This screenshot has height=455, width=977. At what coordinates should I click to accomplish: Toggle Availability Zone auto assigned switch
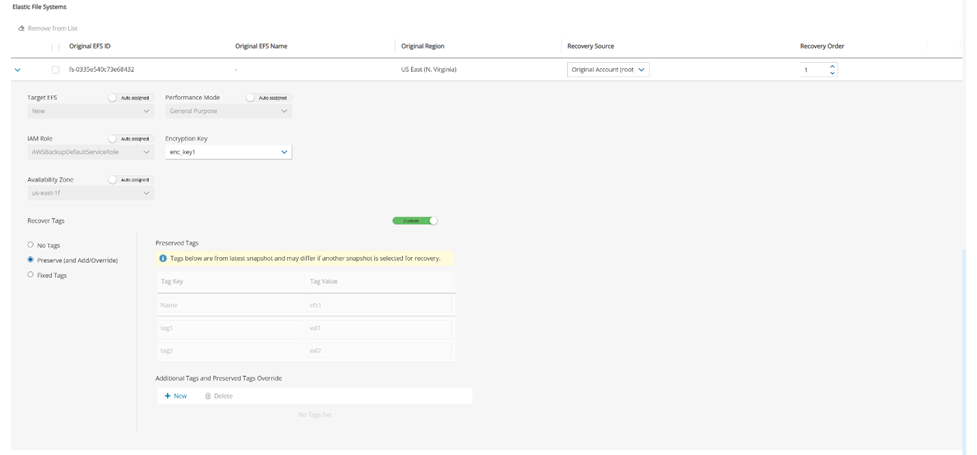(113, 180)
